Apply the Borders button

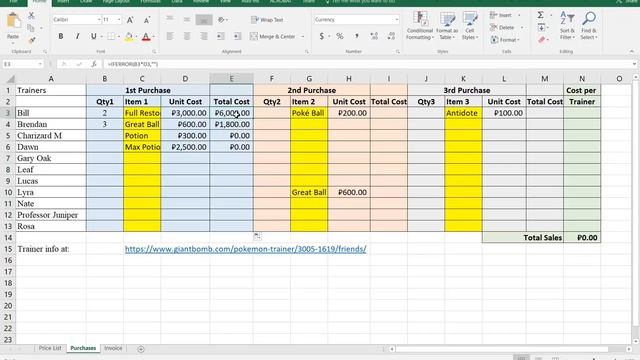pos(111,36)
